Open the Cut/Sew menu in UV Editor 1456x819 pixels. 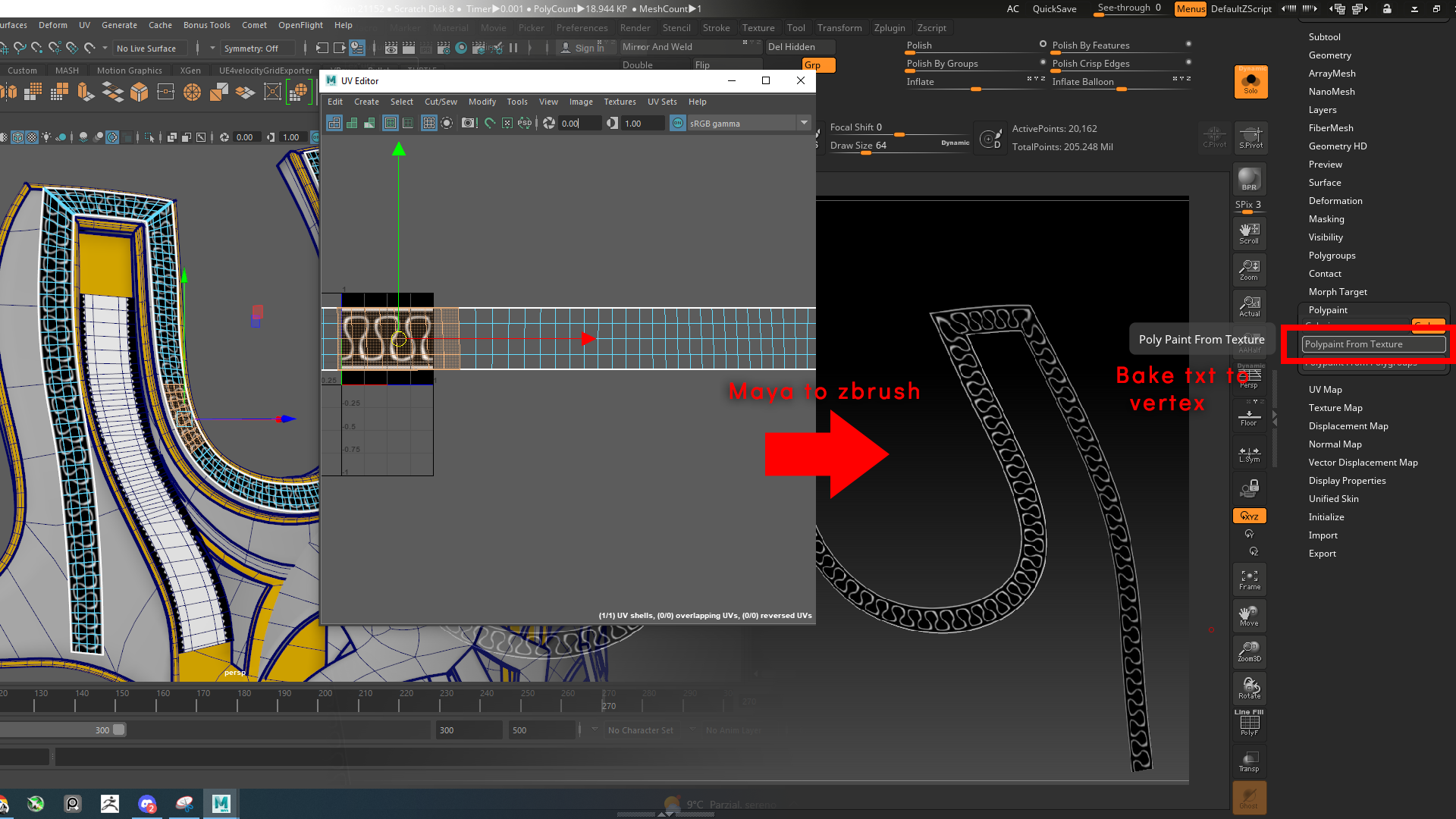coord(441,102)
